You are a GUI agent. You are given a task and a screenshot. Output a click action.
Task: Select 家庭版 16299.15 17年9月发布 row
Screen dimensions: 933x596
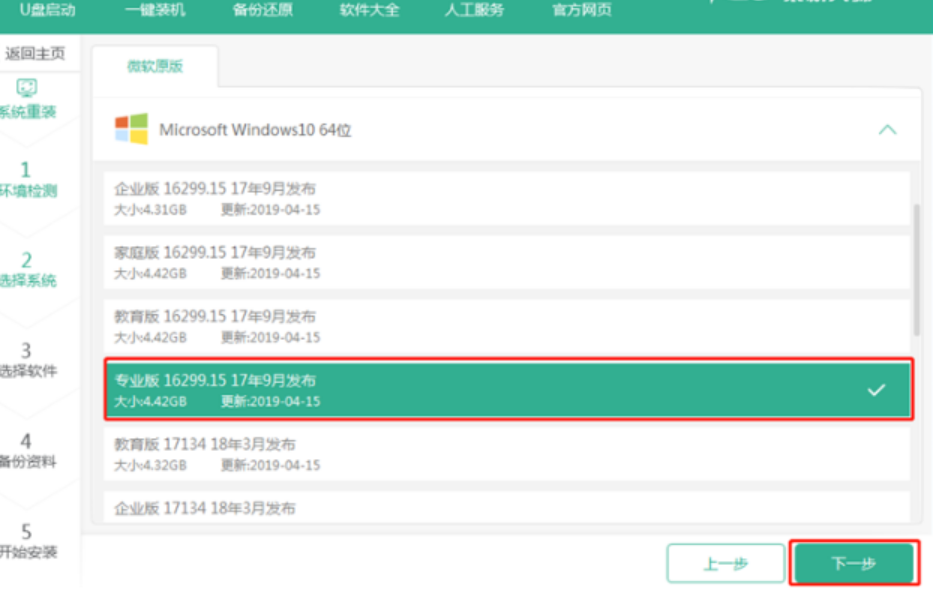pos(506,262)
